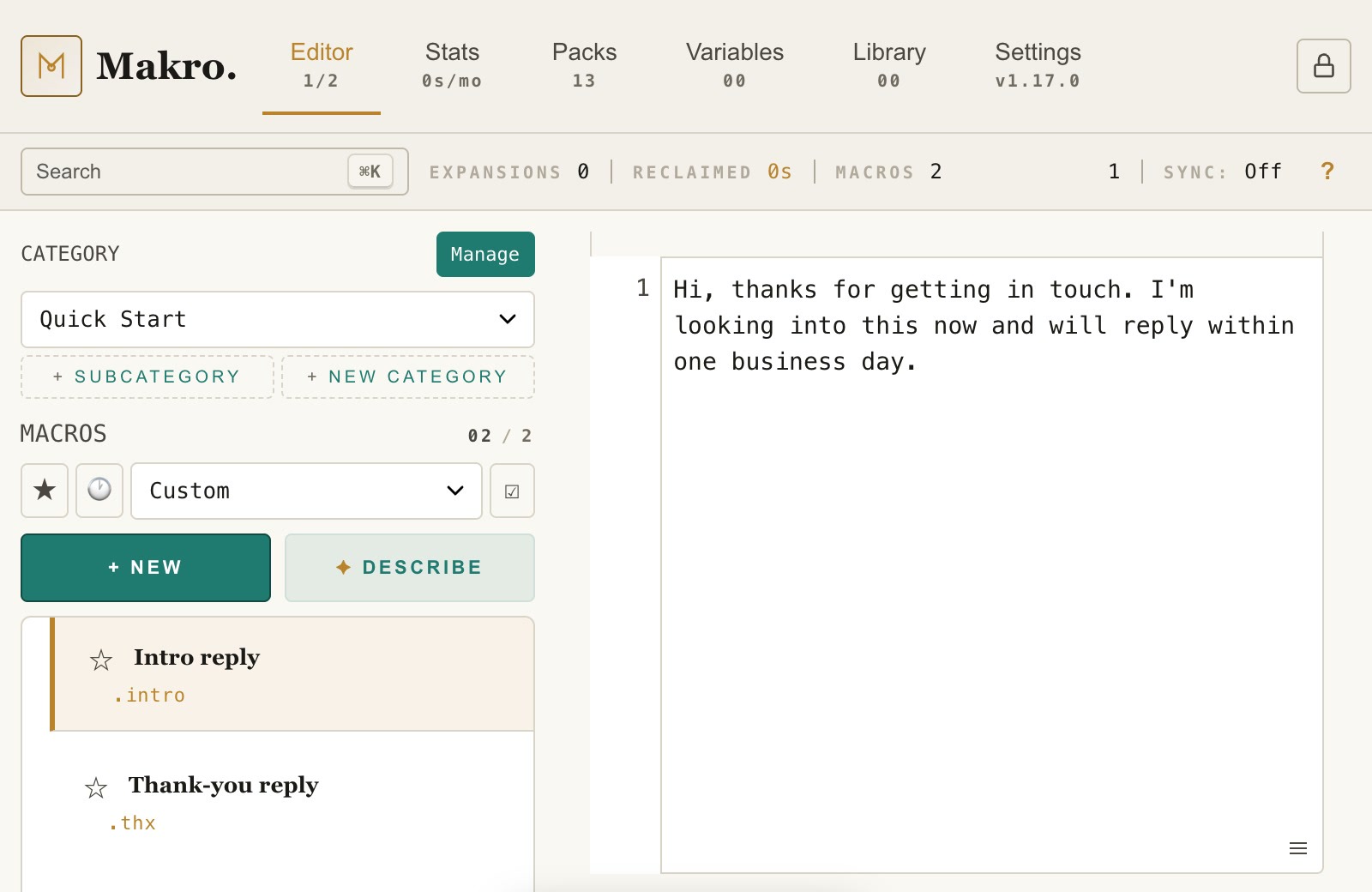Viewport: 1372px width, 892px height.
Task: Filter macros by recent clock icon
Action: (99, 491)
